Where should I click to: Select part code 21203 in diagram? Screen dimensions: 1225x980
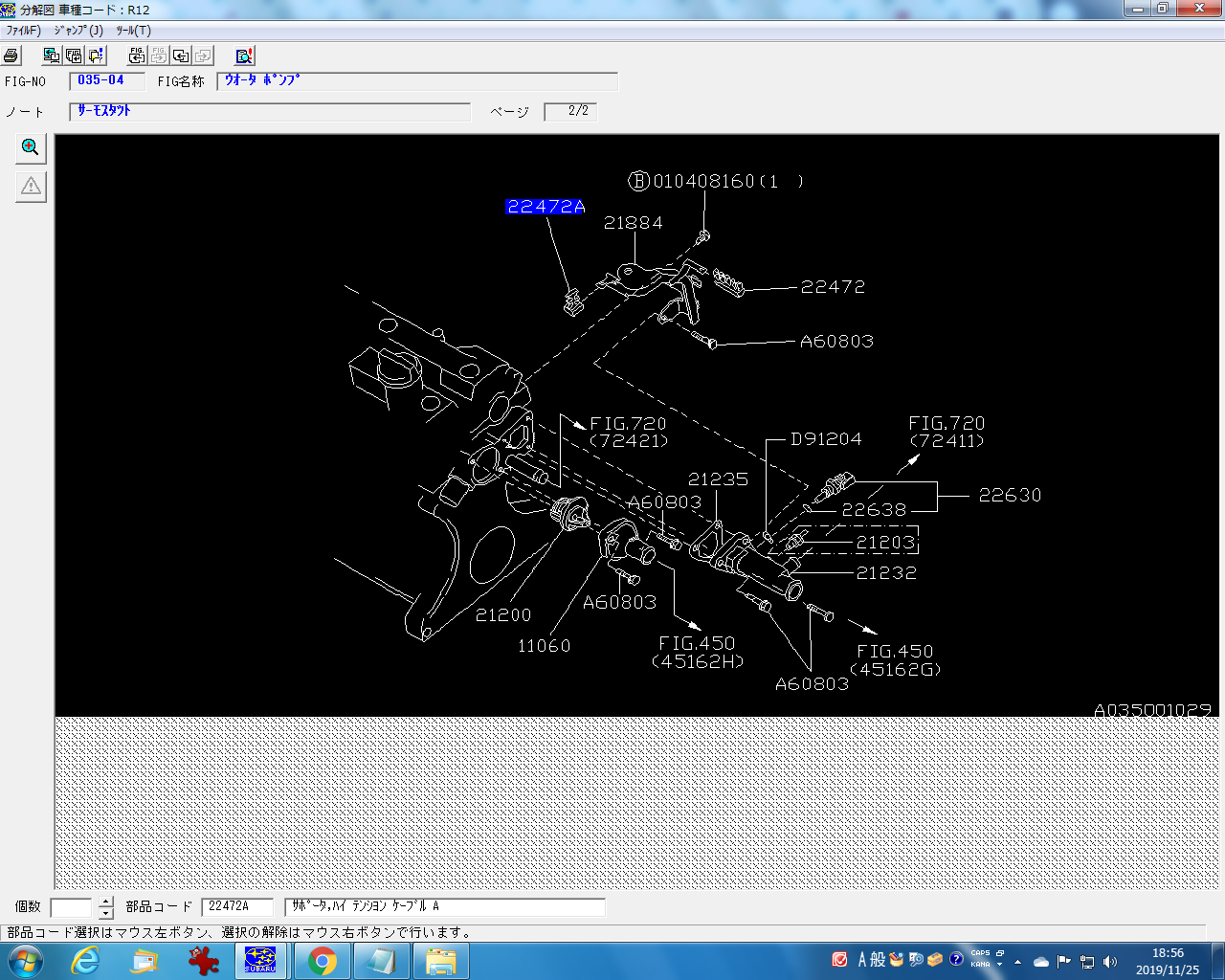(x=886, y=543)
